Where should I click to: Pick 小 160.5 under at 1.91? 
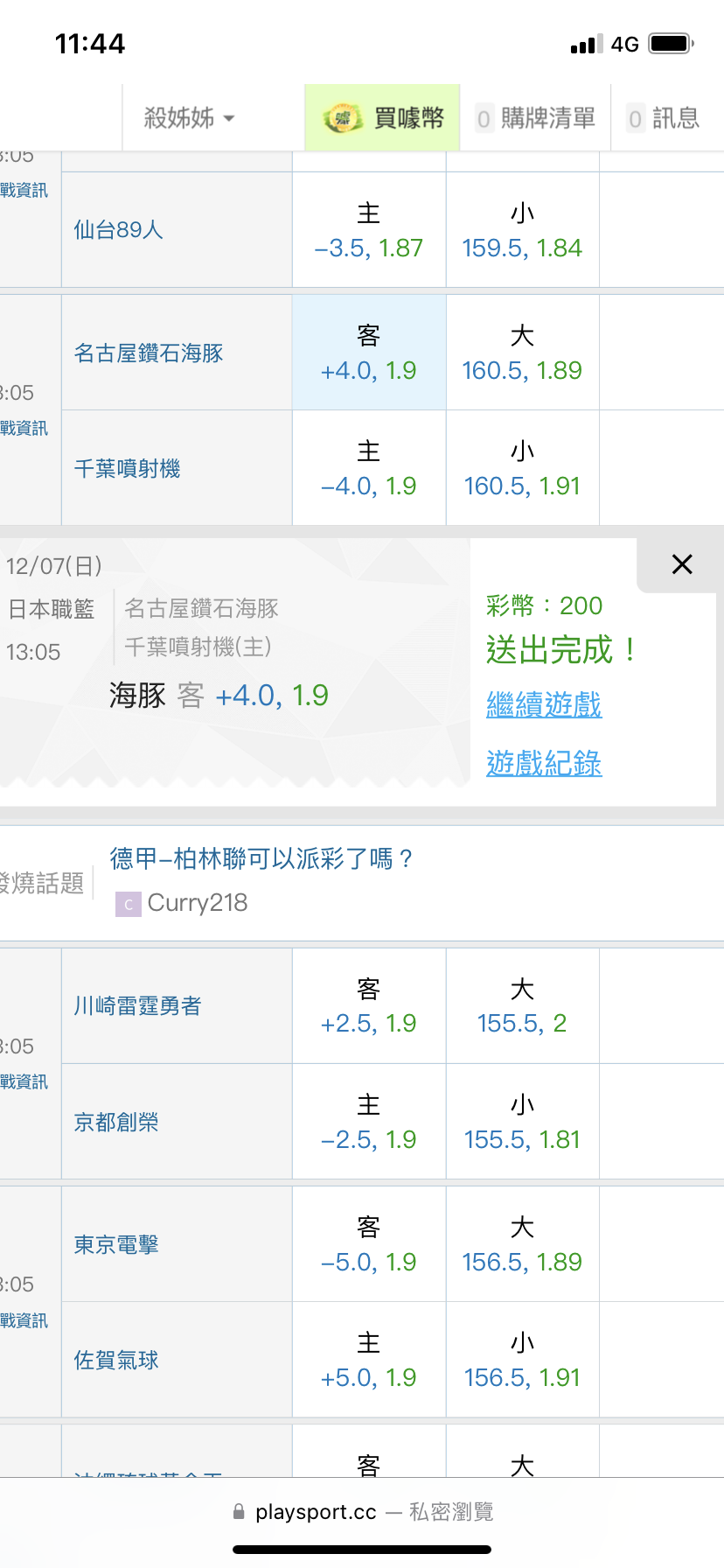point(522,469)
